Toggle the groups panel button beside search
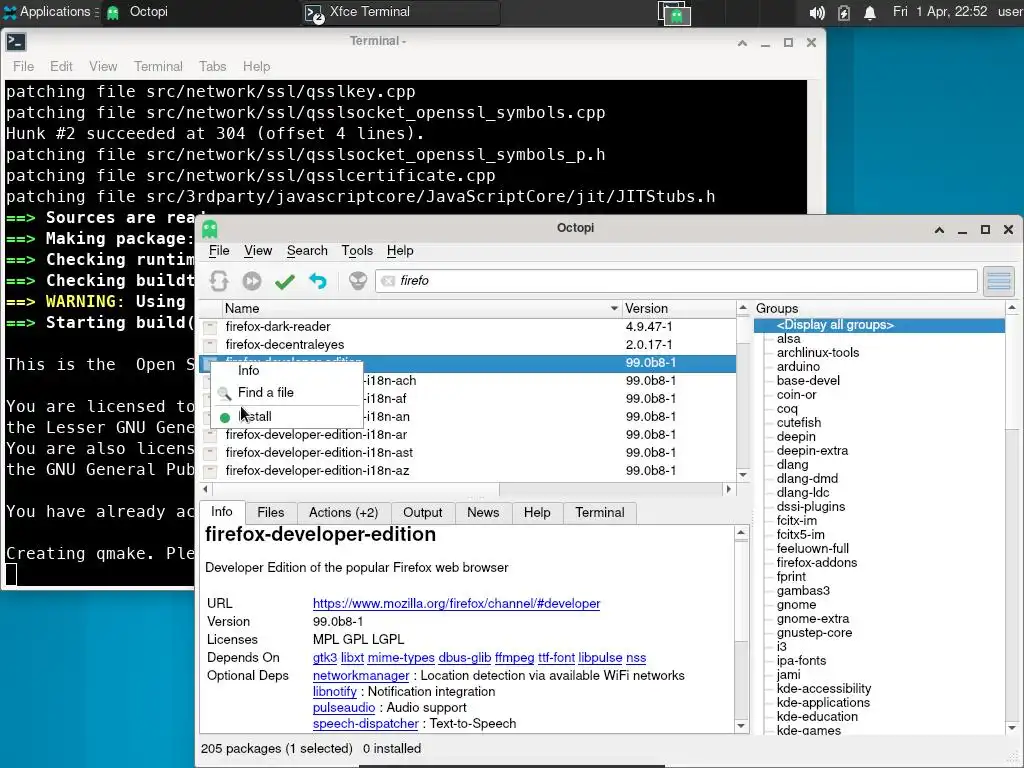1024x768 pixels. pos(999,281)
